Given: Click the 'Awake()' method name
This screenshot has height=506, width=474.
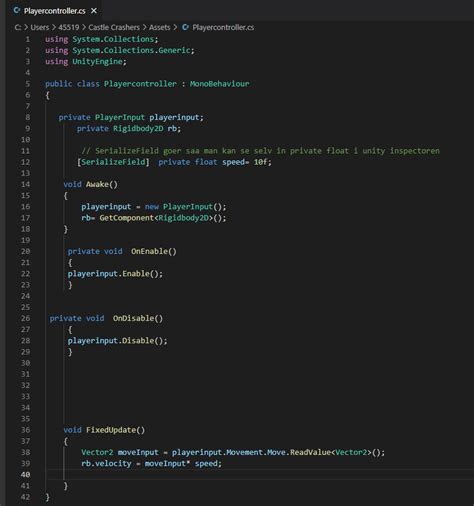Looking at the screenshot, I should click(102, 184).
